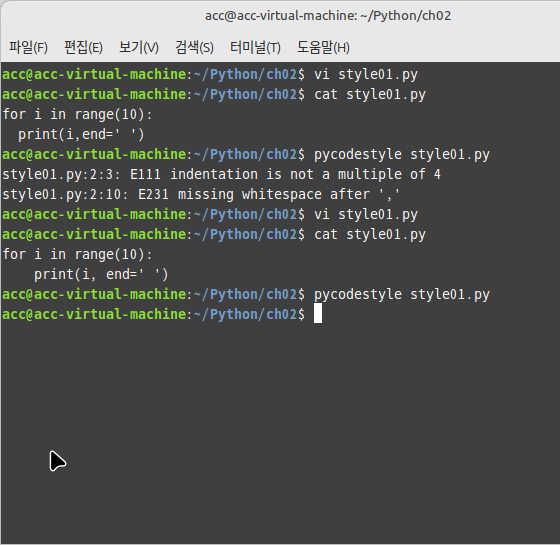The image size is (560, 545).
Task: Open the 편집(E) menu
Action: (83, 47)
